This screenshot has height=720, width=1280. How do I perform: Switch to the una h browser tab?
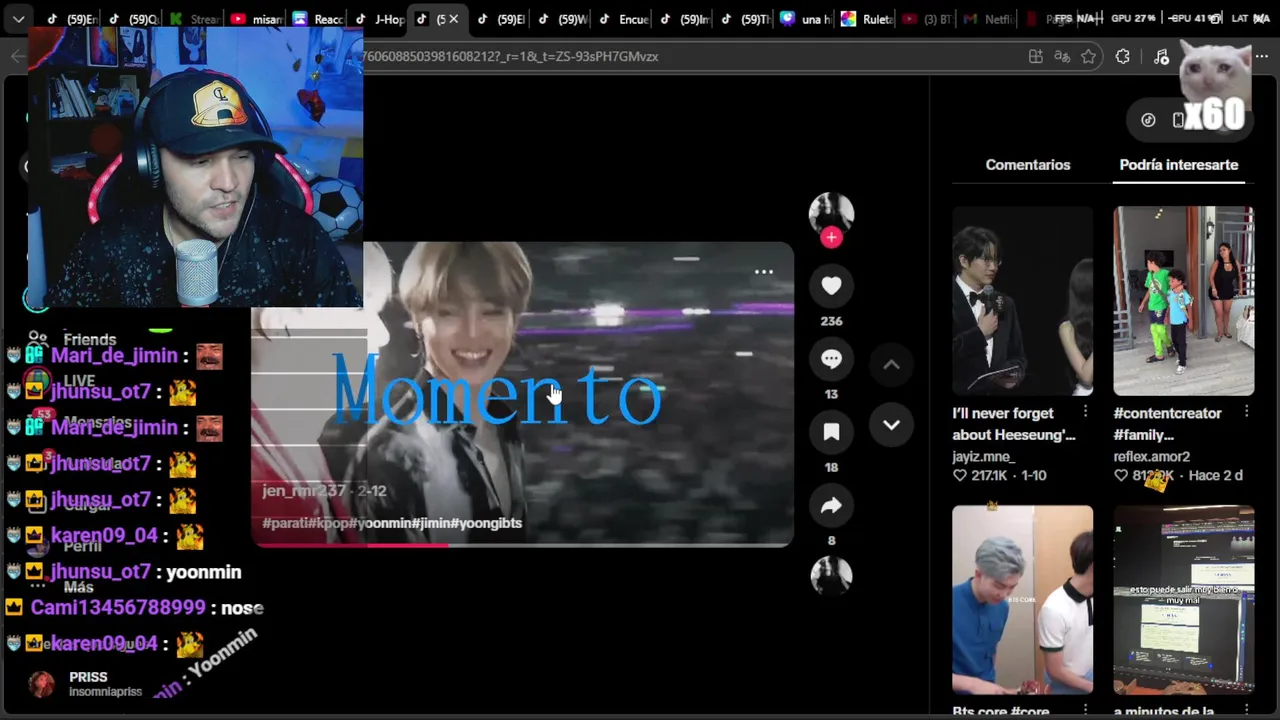click(x=806, y=19)
